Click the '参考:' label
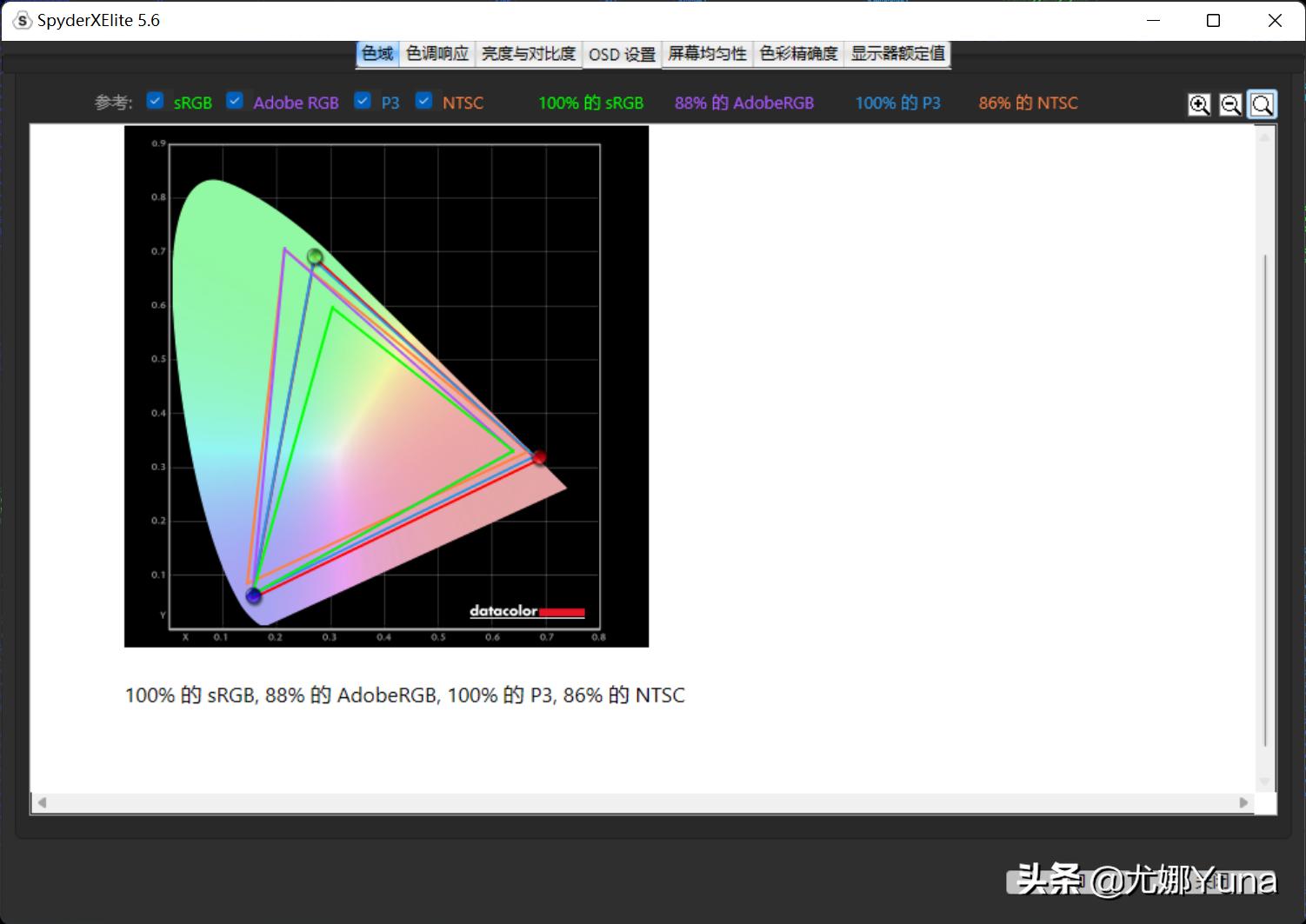Image resolution: width=1306 pixels, height=924 pixels. [113, 103]
